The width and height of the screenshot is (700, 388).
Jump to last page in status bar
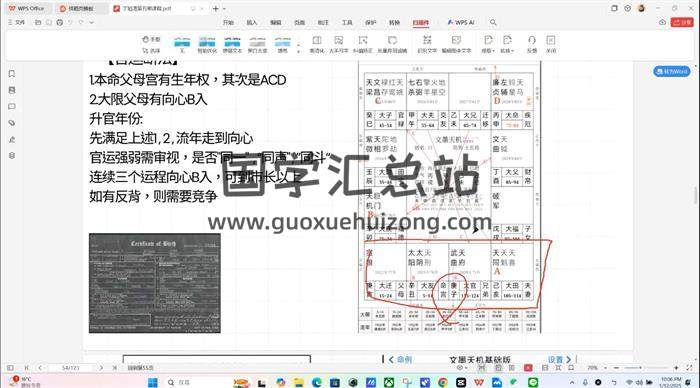[114, 368]
